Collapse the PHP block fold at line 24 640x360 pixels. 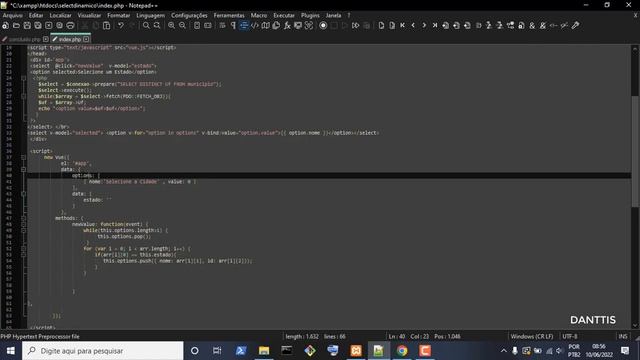pos(24,78)
